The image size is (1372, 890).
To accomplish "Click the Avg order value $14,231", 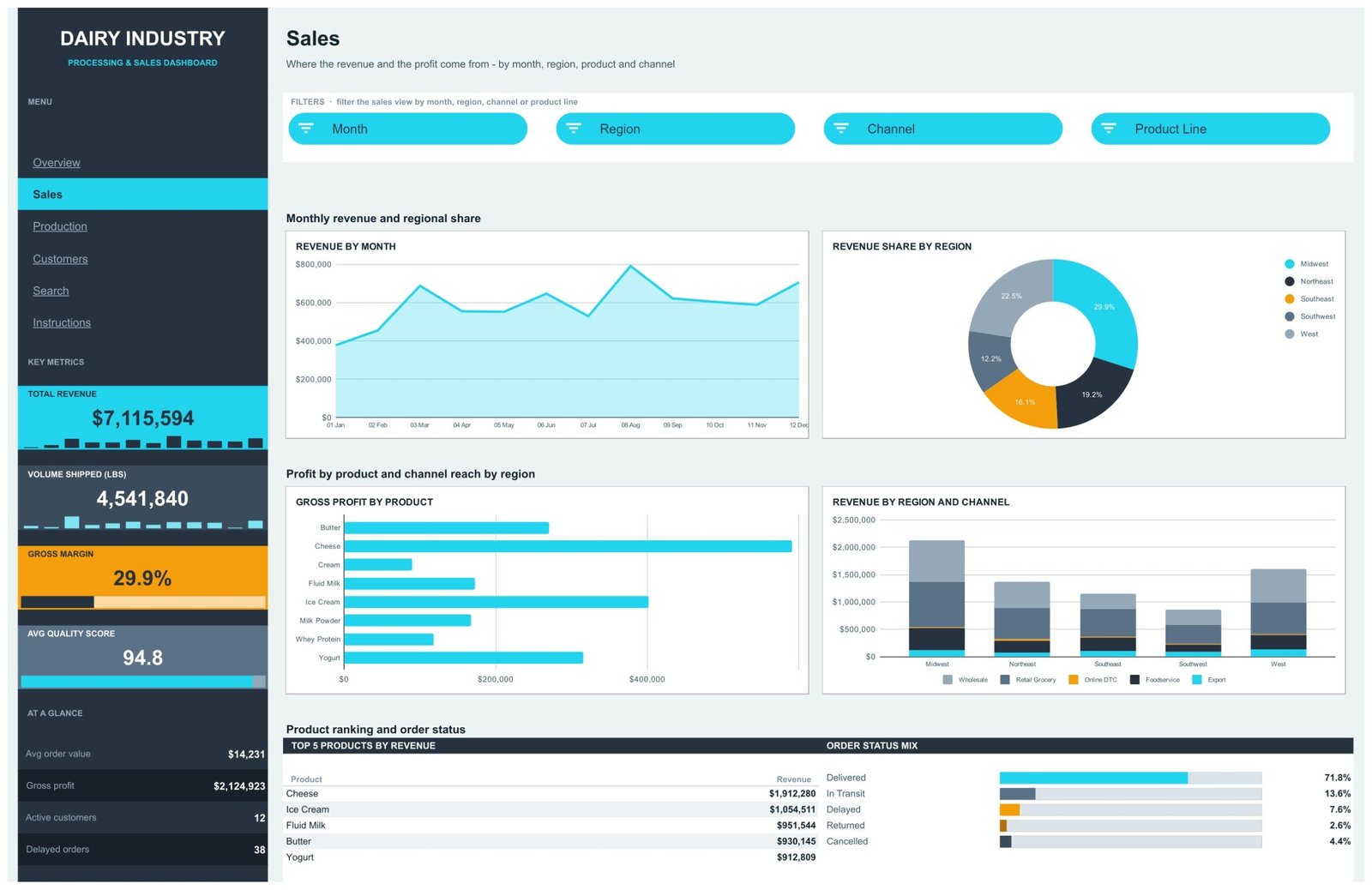I will pyautogui.click(x=246, y=755).
